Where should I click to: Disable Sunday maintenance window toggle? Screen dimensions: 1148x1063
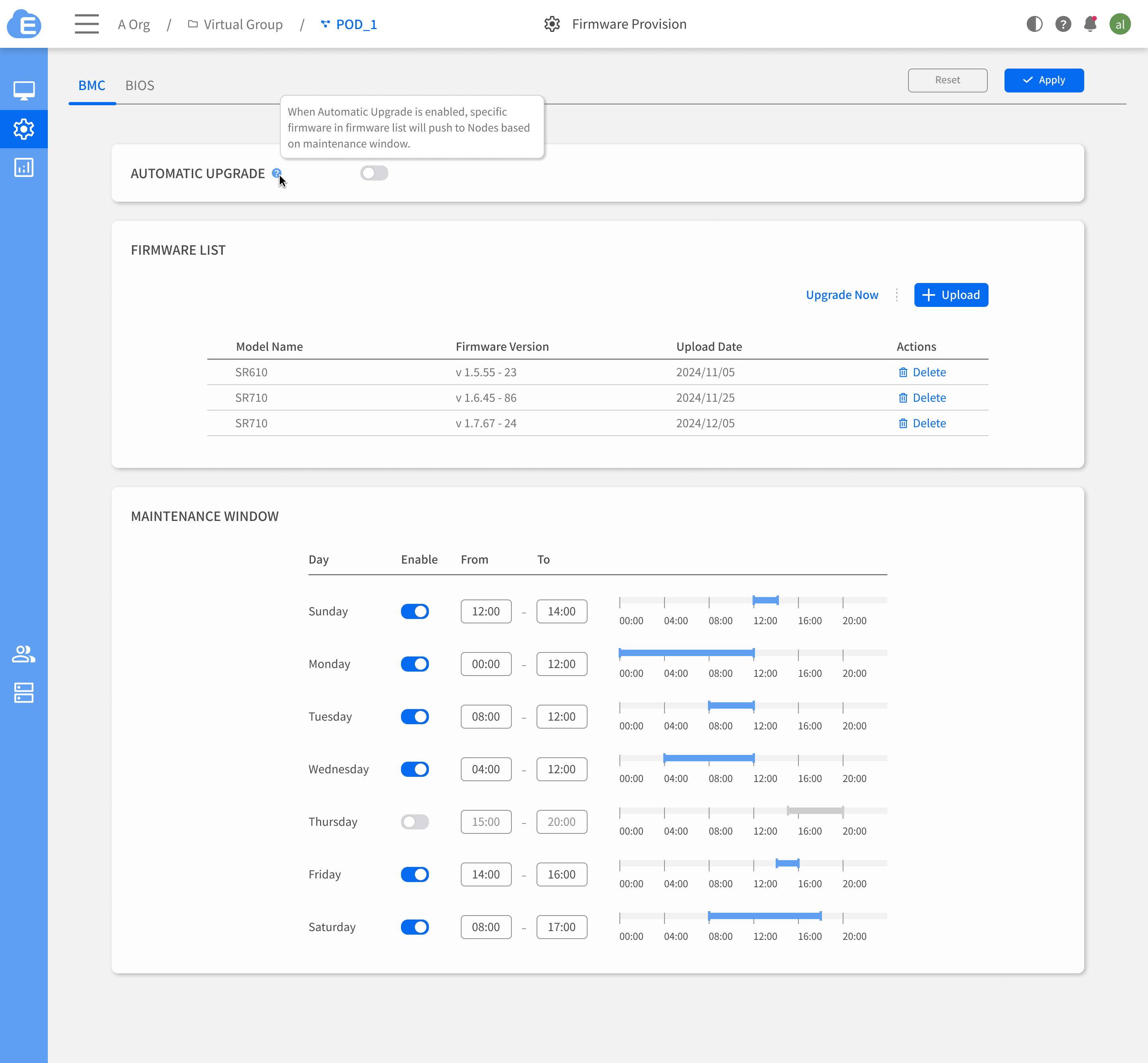click(415, 611)
